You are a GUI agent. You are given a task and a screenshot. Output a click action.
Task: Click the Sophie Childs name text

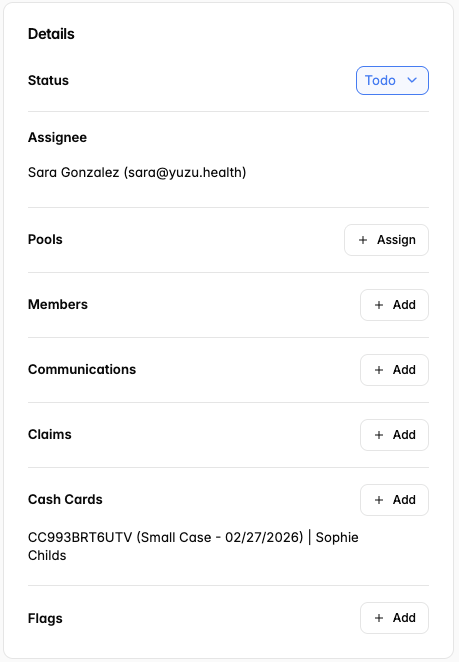pyautogui.click(x=193, y=546)
